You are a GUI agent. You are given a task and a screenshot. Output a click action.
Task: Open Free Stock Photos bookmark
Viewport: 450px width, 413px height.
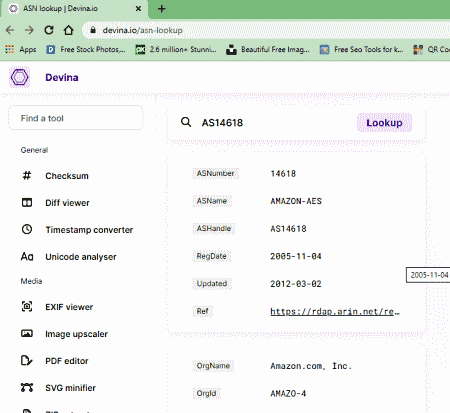click(86, 50)
